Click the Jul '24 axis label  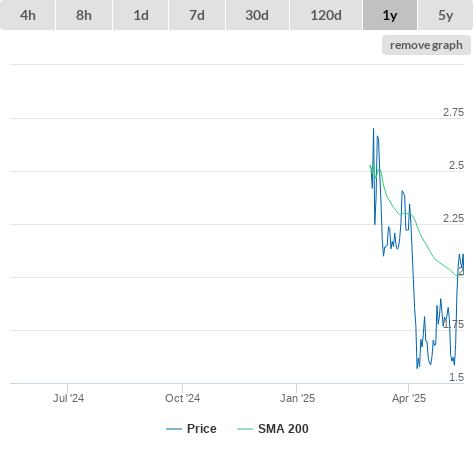pos(68,398)
